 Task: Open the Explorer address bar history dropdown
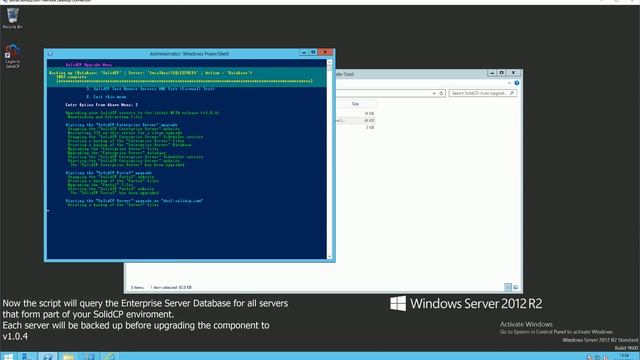click(x=433, y=93)
